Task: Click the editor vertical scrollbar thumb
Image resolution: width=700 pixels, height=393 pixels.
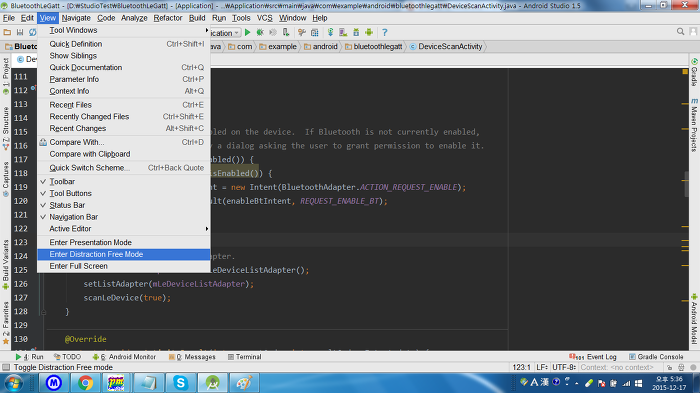Action: [686, 184]
